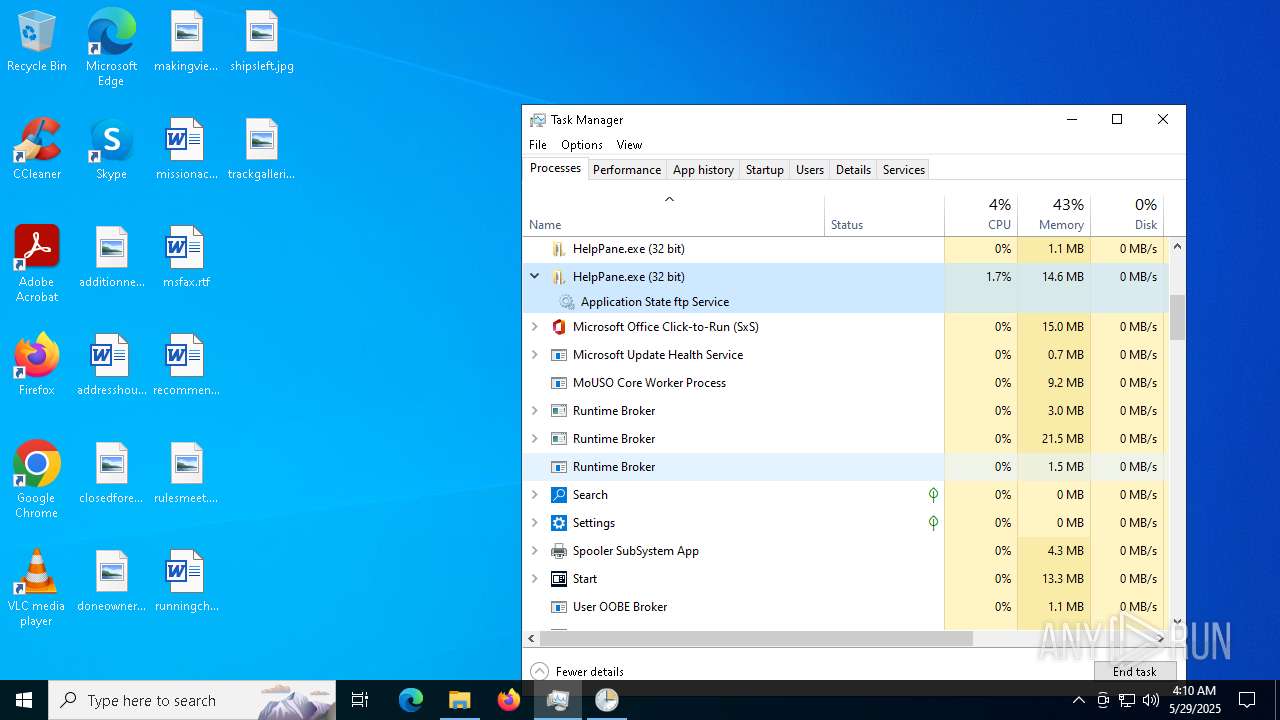Expand the 21.5 MB Runtime Broker process
The width and height of the screenshot is (1280, 720).
point(534,439)
